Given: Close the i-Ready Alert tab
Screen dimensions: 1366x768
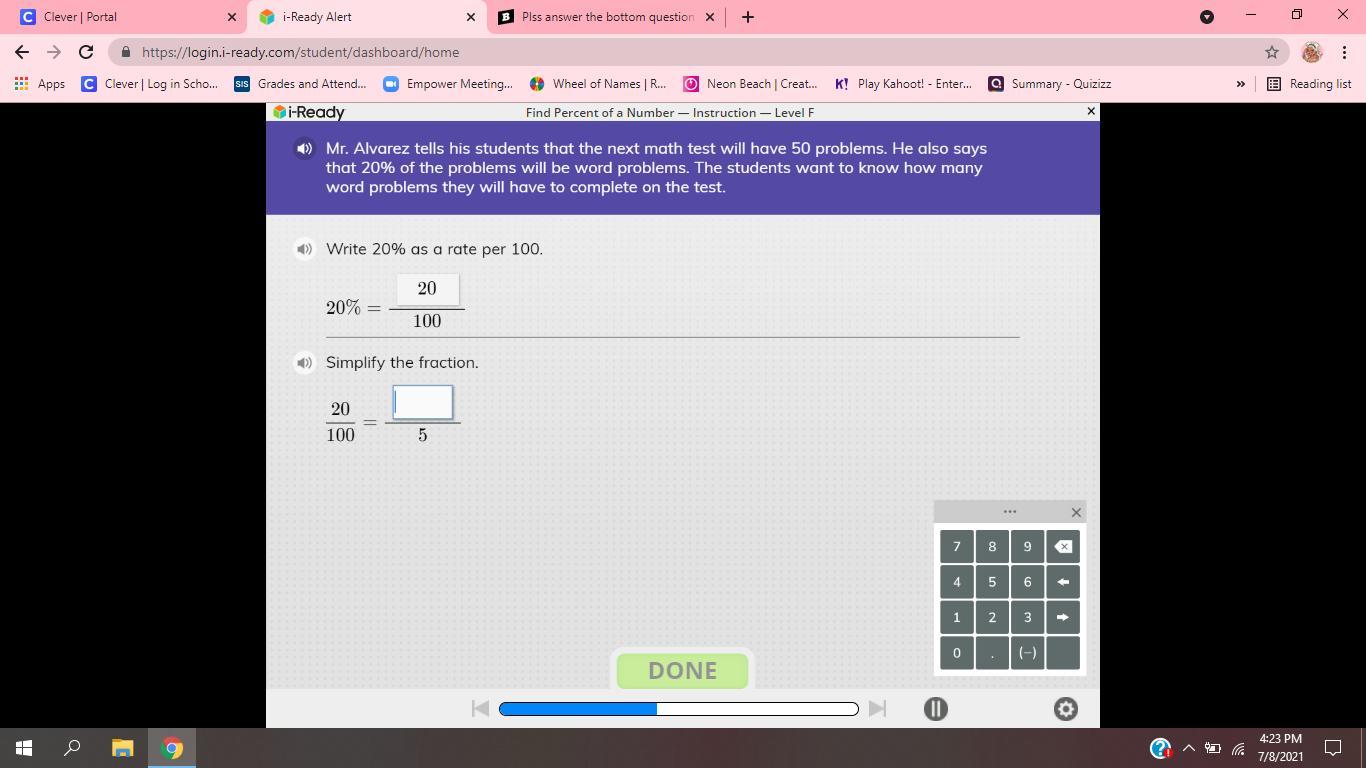Looking at the screenshot, I should pos(471,17).
